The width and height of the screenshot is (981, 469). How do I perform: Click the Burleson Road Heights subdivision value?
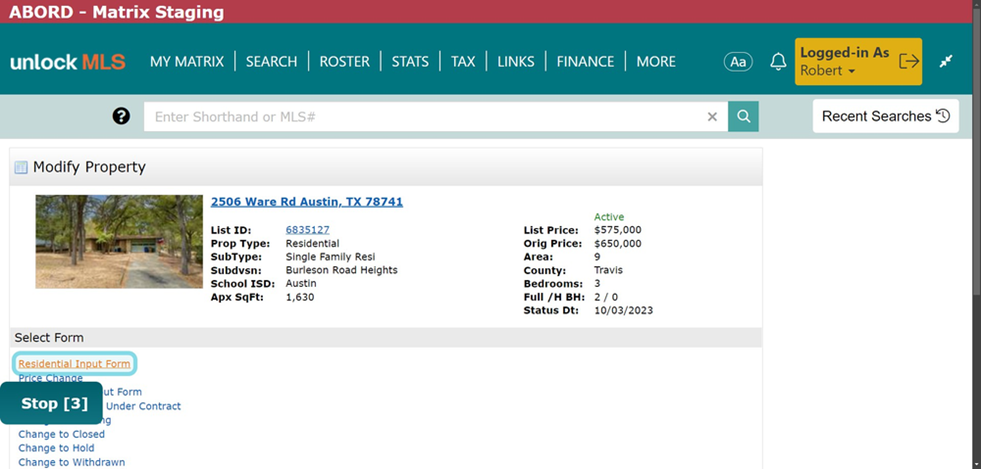tap(342, 270)
